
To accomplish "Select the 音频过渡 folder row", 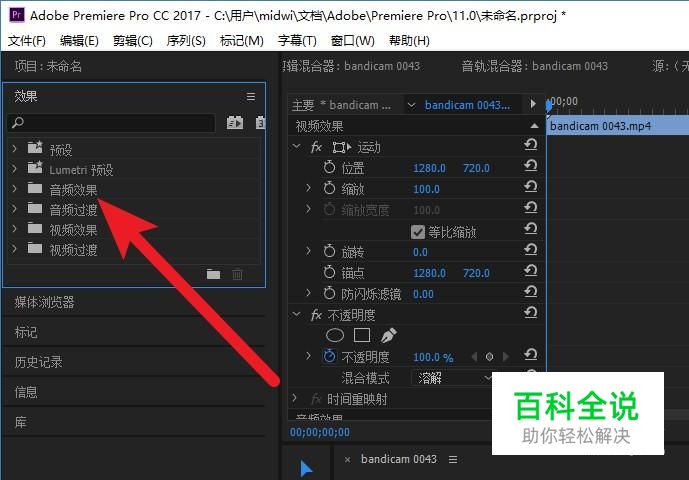I will tap(134, 209).
